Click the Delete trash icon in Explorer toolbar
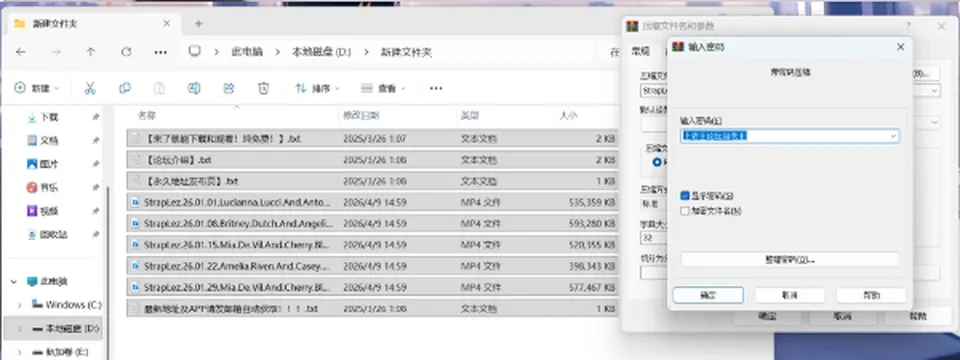Screen dimensions: 960x360 263,88
